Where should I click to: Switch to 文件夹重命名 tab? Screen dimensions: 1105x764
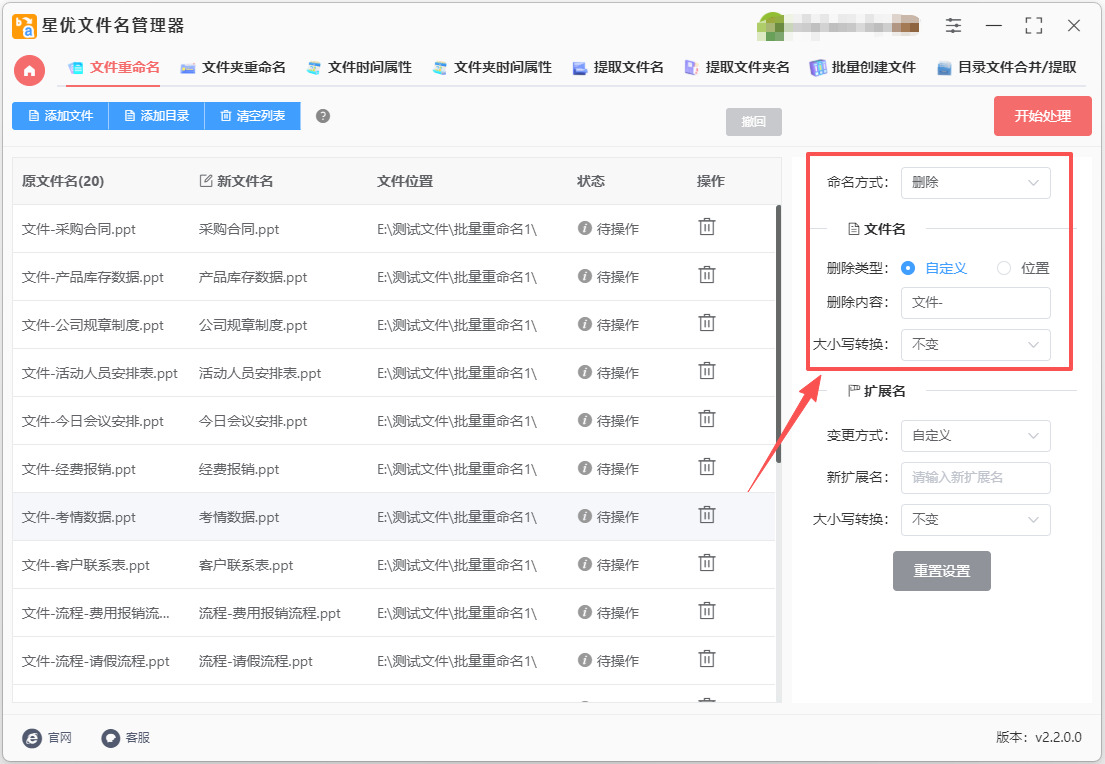pos(233,68)
